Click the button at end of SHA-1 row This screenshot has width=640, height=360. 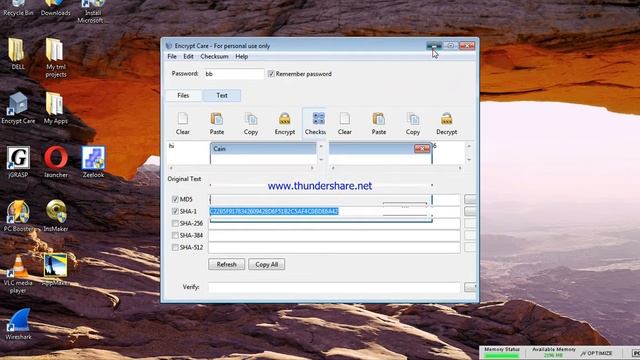click(470, 211)
